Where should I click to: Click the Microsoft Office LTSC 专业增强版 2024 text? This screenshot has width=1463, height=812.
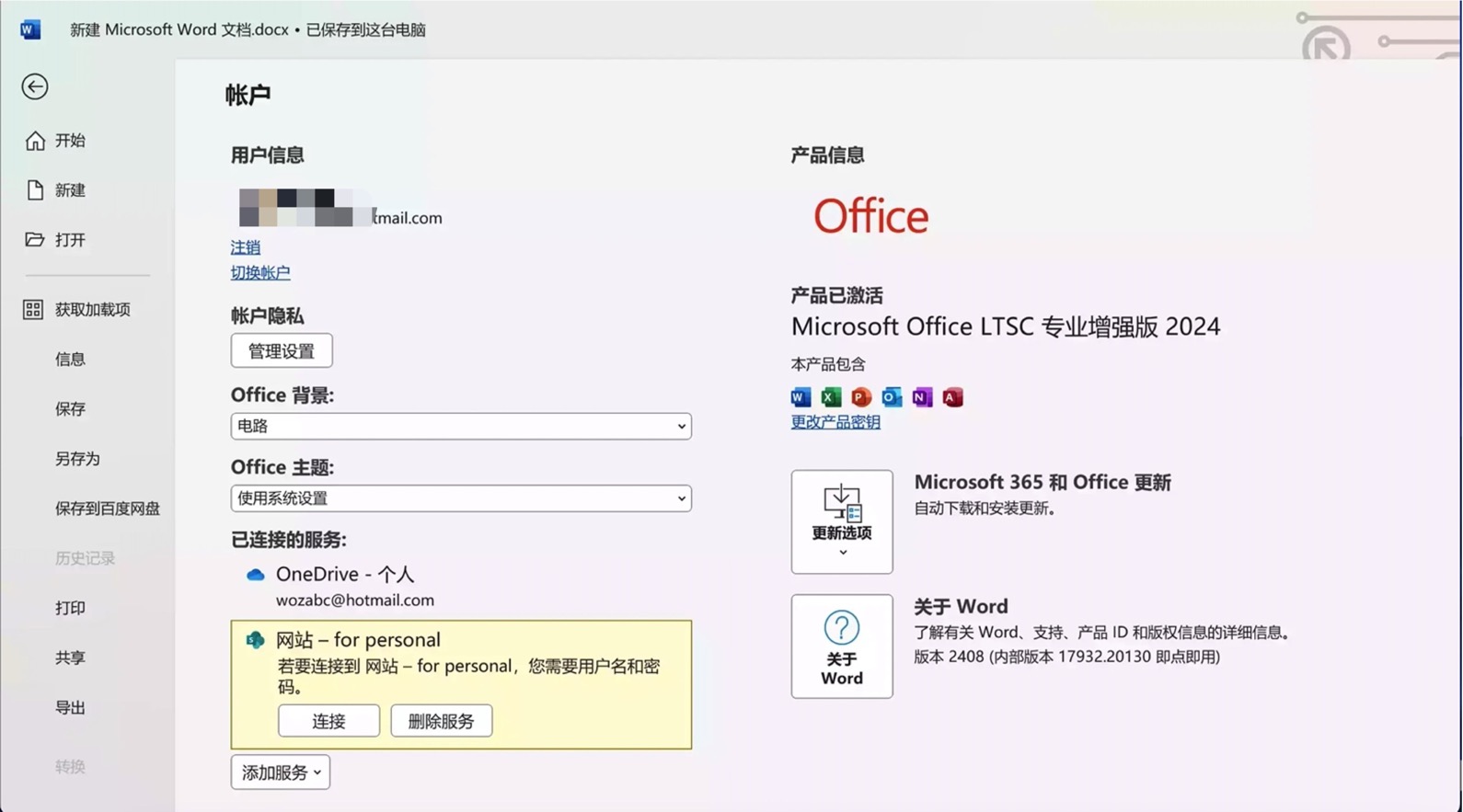tap(1006, 327)
